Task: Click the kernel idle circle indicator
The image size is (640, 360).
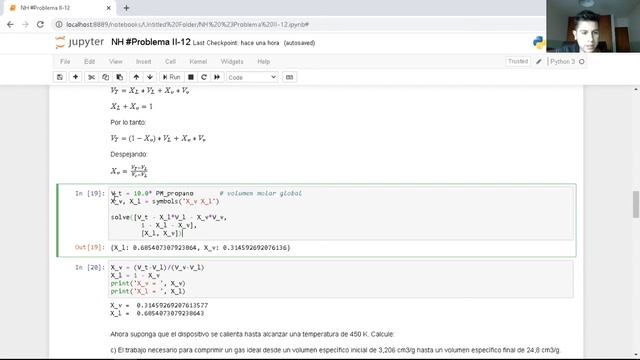Action: point(582,62)
